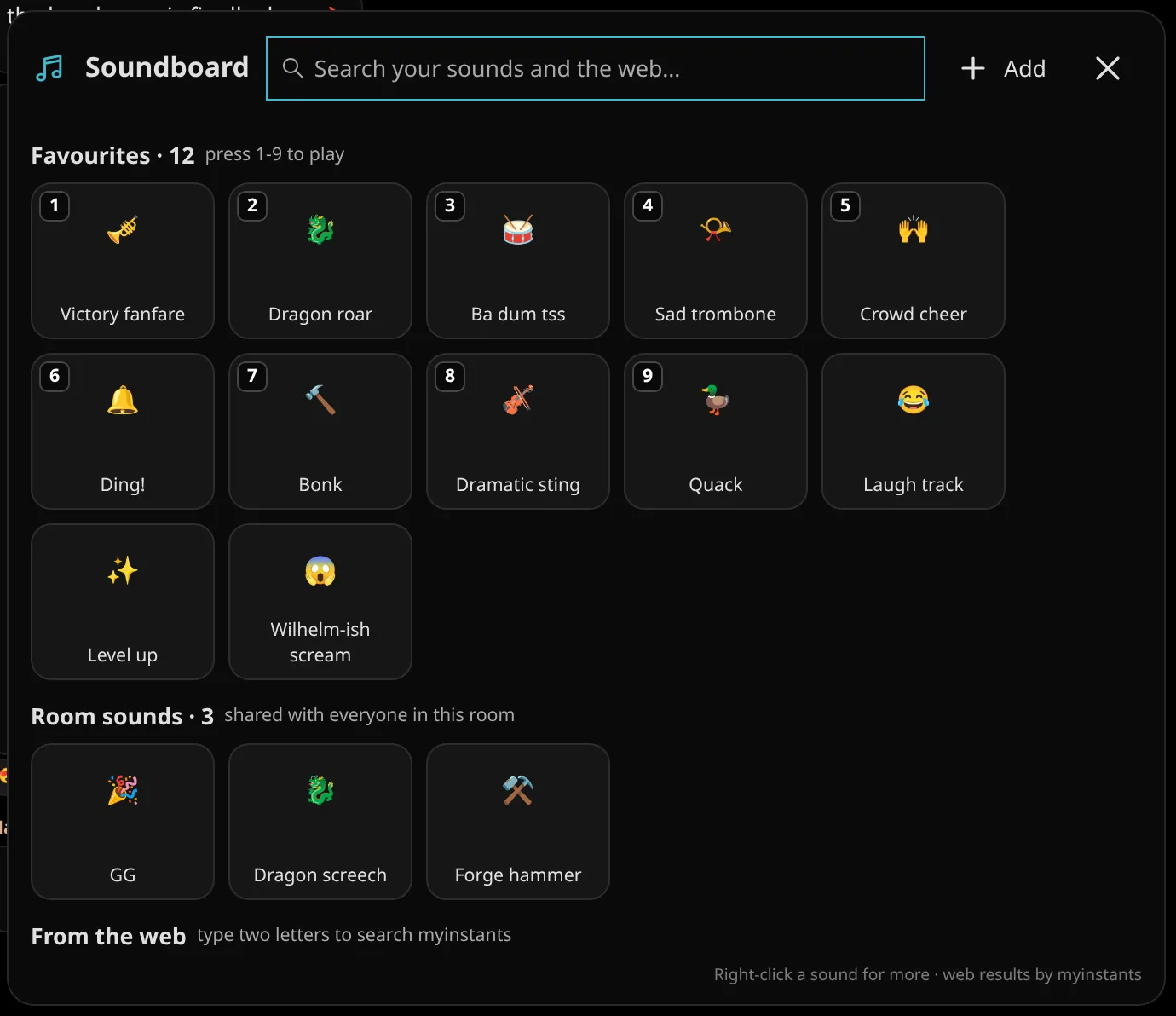Click the Add button label
The width and height of the screenshot is (1176, 1016).
coord(1024,68)
